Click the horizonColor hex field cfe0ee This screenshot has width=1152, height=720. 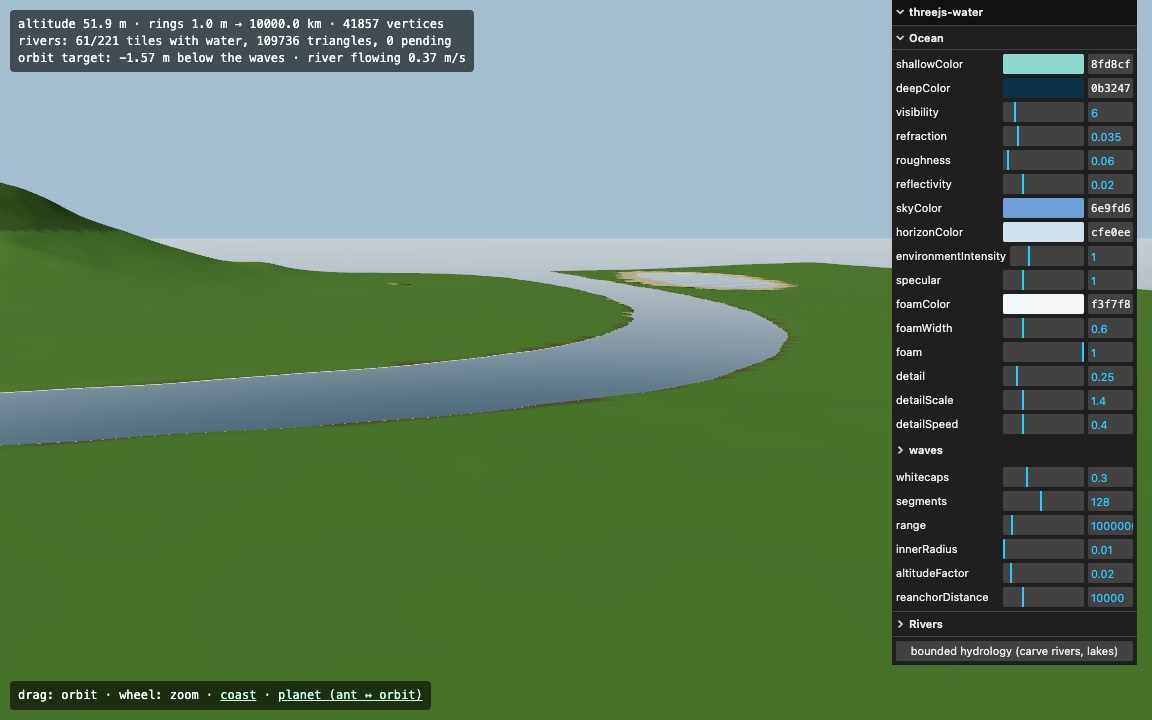coord(1110,232)
